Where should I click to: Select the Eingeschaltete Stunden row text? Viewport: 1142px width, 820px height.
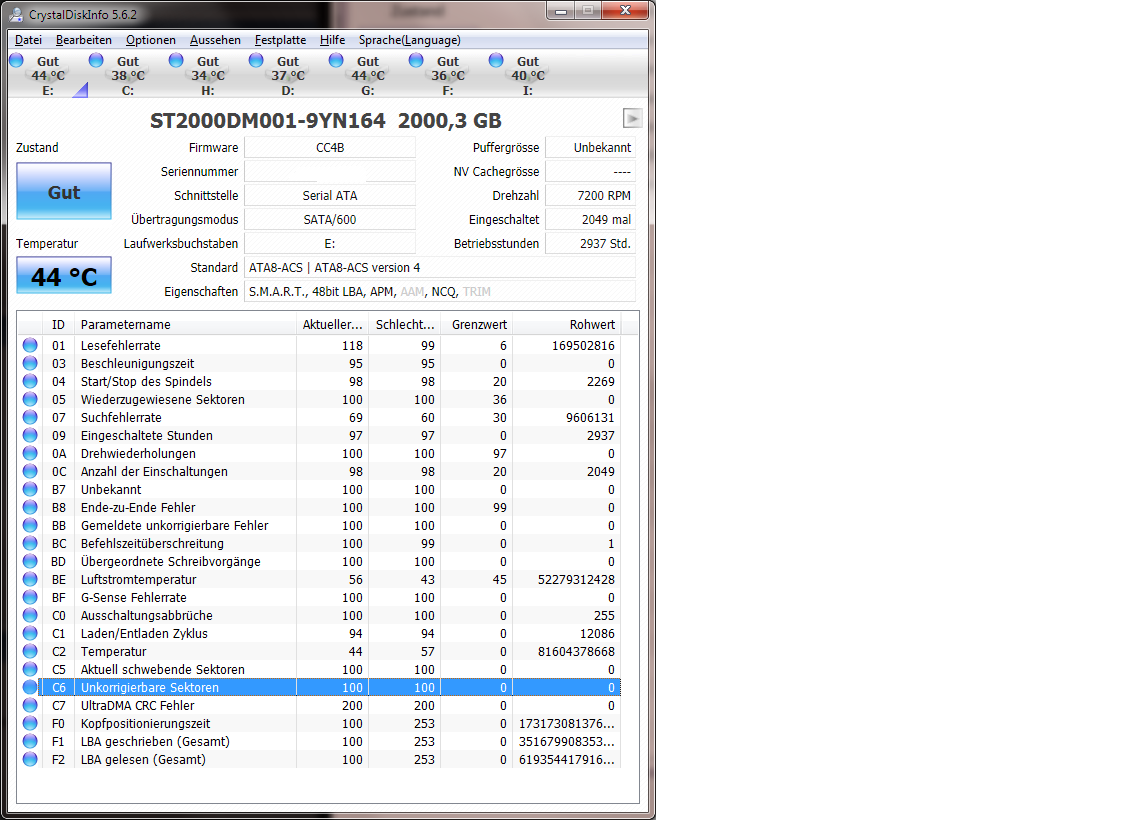click(146, 435)
